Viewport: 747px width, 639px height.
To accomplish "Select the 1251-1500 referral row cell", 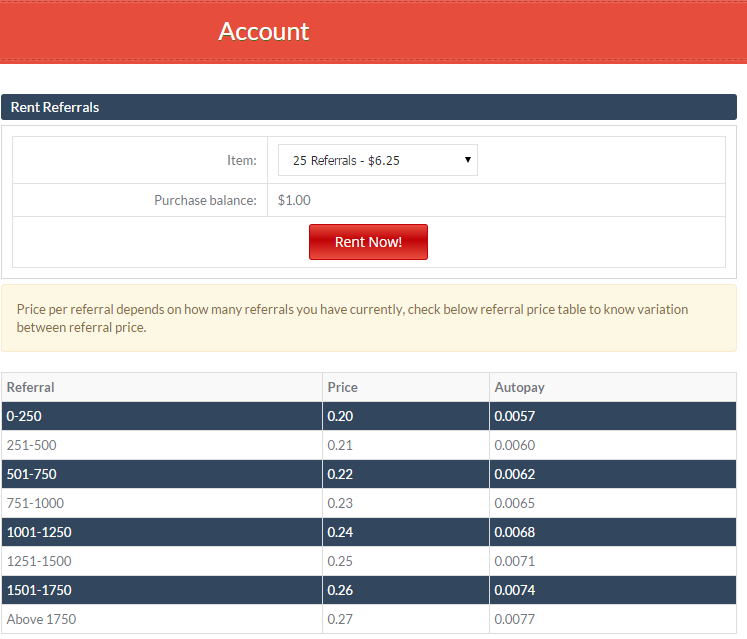I will (162, 561).
